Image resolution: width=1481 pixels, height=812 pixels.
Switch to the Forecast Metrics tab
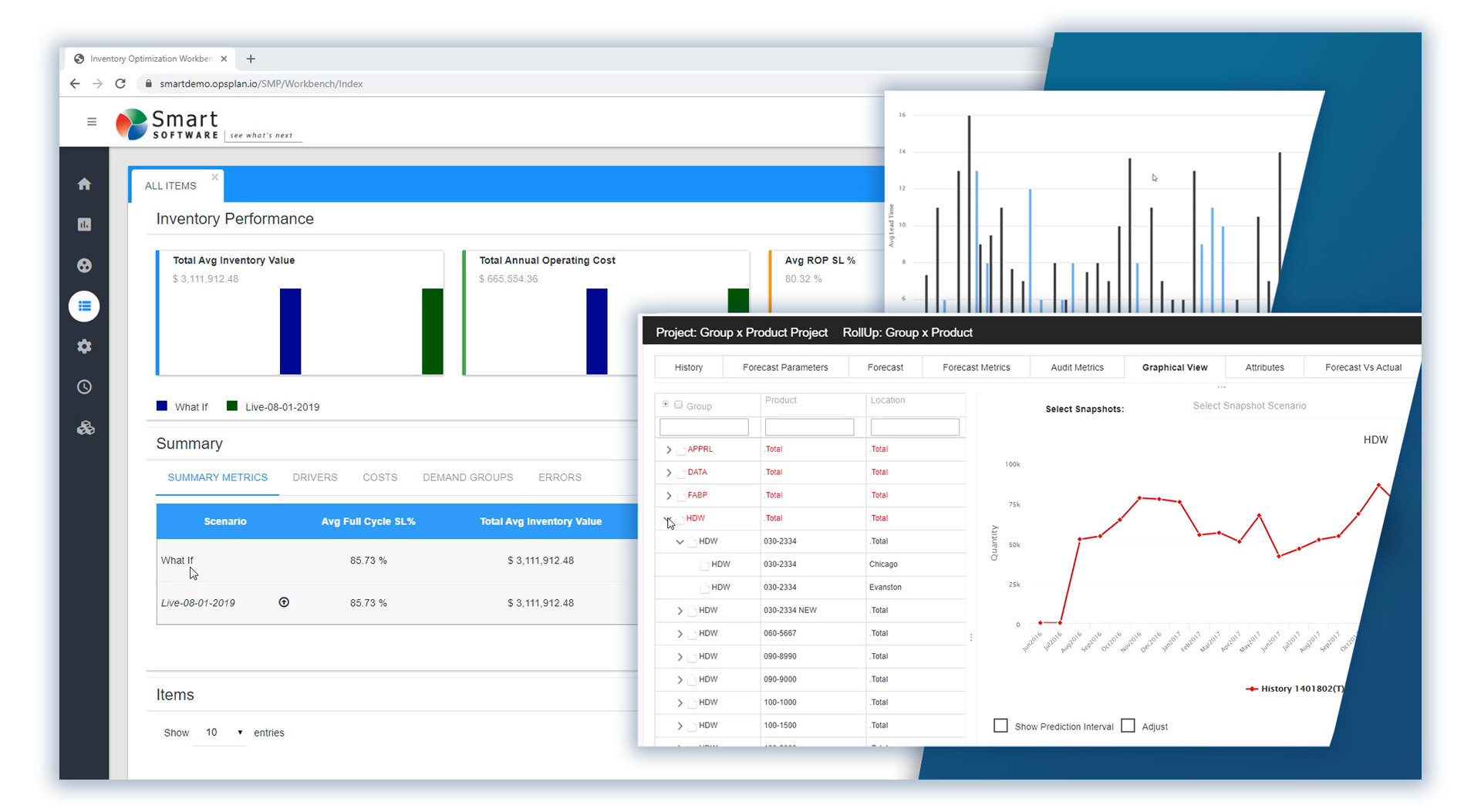(x=976, y=368)
